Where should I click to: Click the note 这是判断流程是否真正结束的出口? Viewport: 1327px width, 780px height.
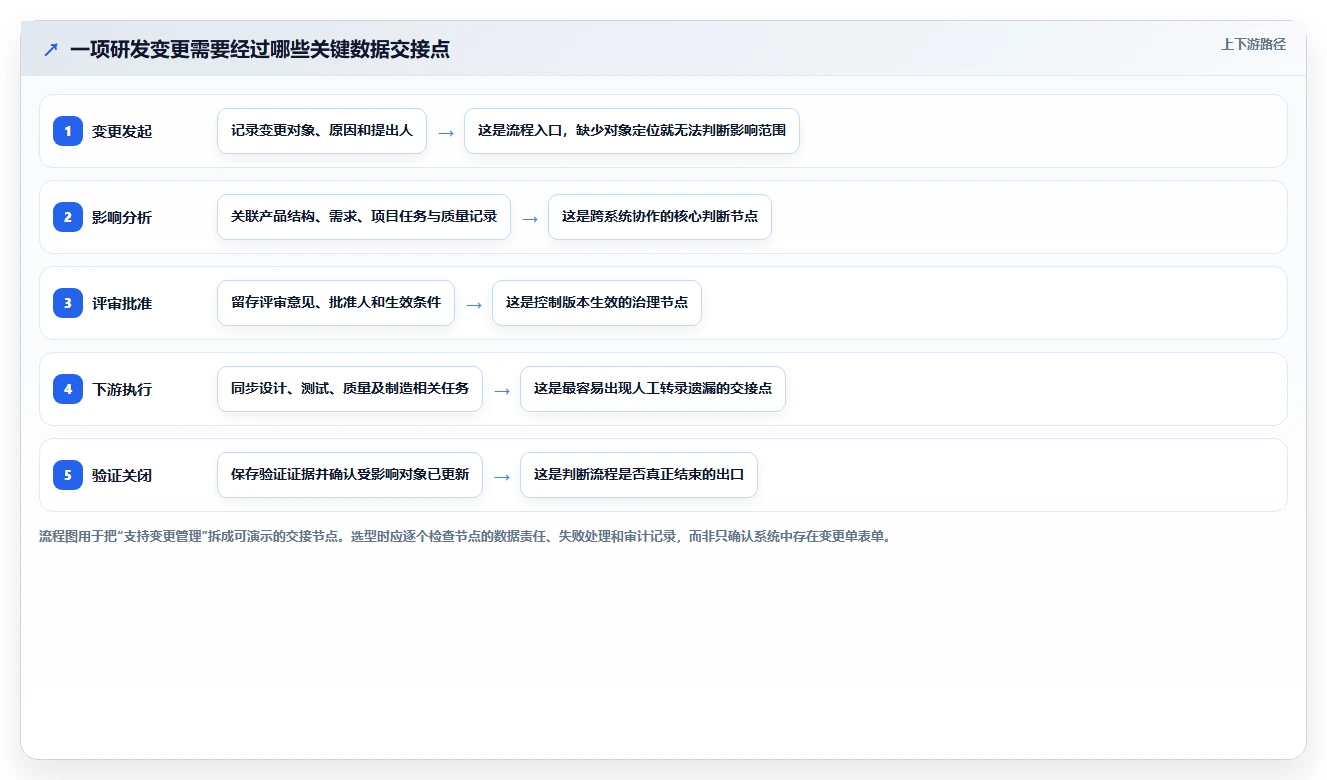pyautogui.click(x=639, y=475)
